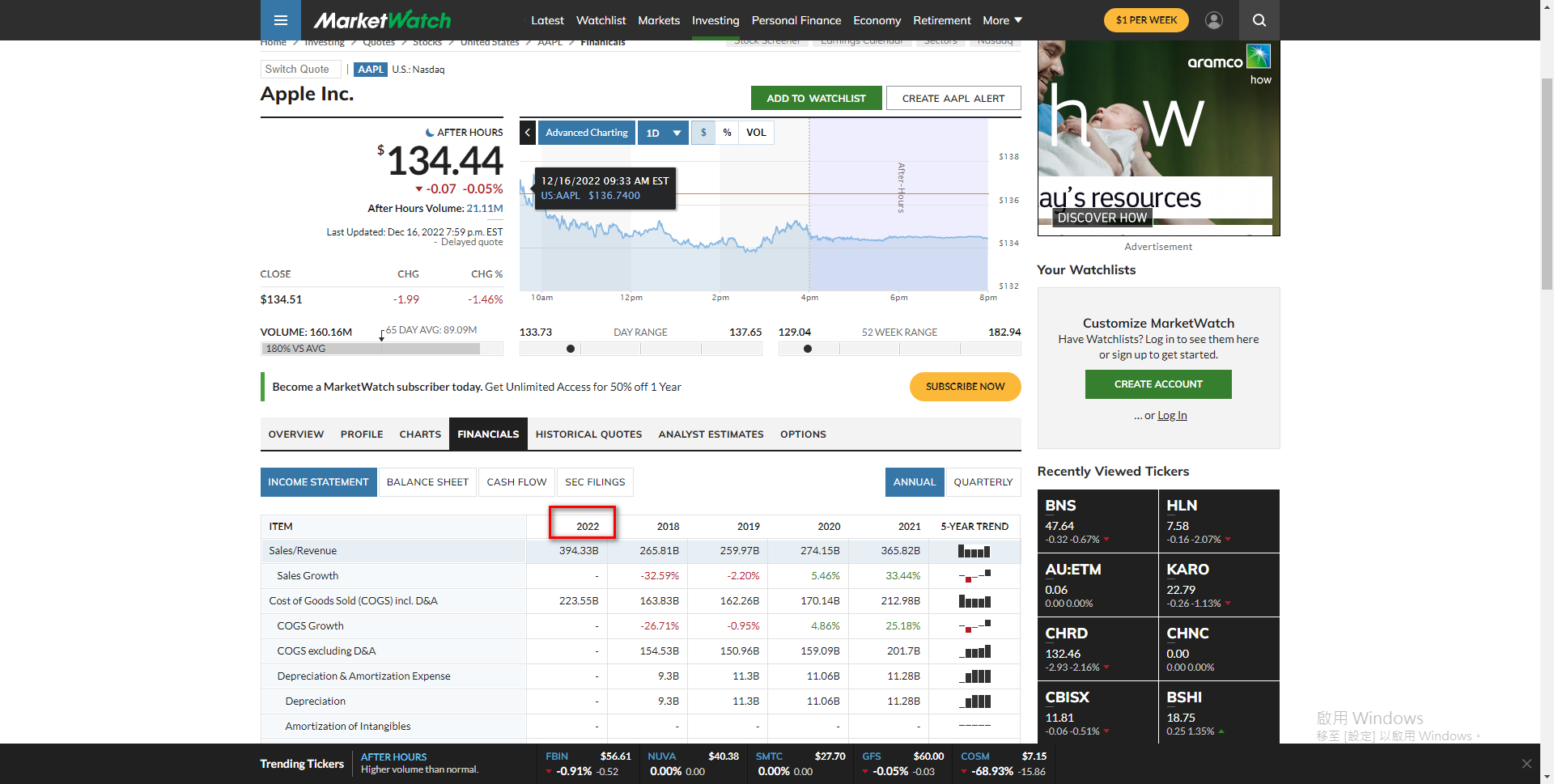Toggle VOL display on chart

tap(756, 133)
